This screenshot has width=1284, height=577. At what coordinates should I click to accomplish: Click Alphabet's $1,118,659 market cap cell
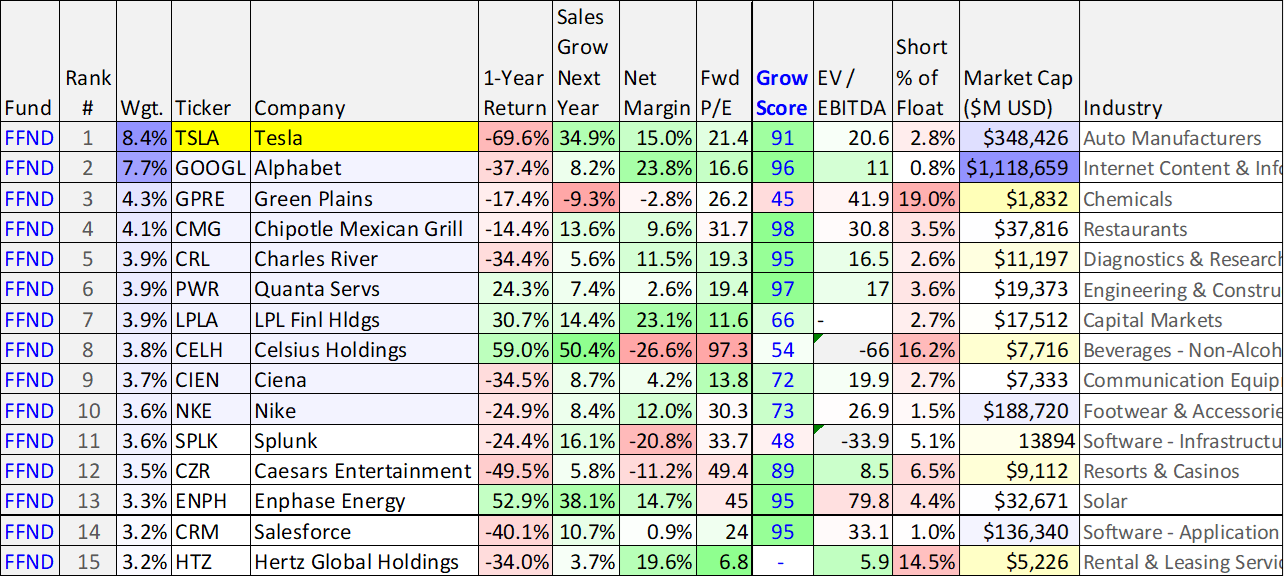1019,168
